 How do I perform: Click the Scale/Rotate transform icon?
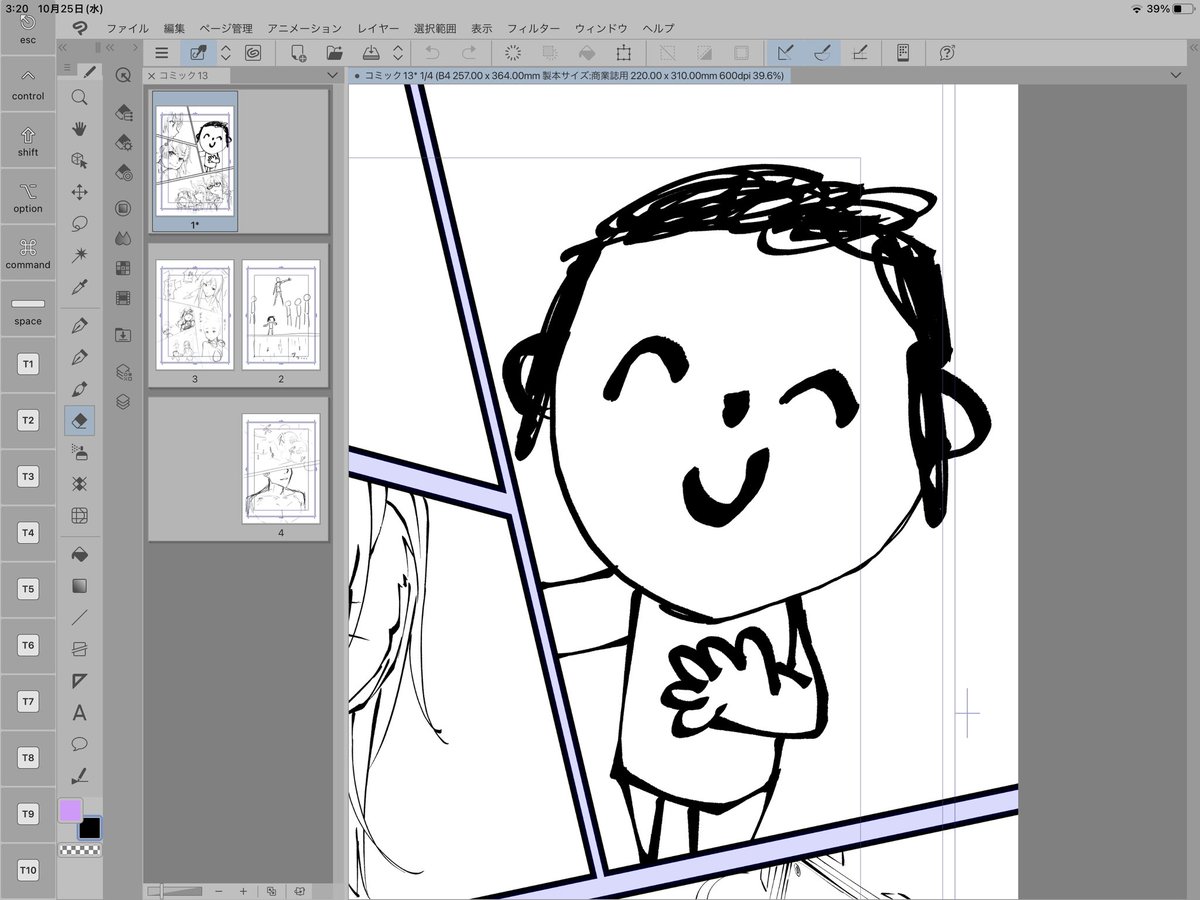coord(624,53)
